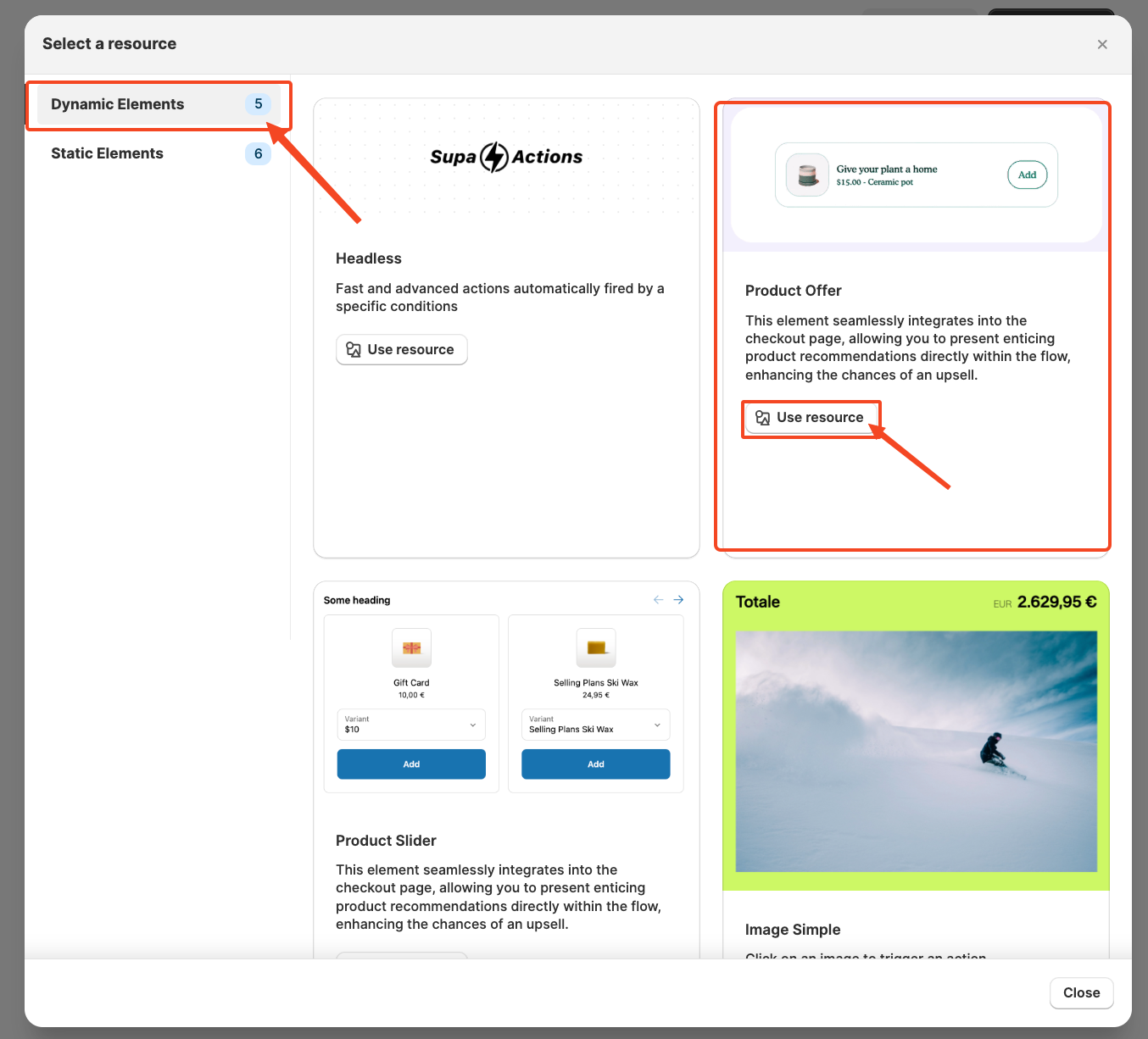
Task: Click the Close button at dialog bottom
Action: [1082, 992]
